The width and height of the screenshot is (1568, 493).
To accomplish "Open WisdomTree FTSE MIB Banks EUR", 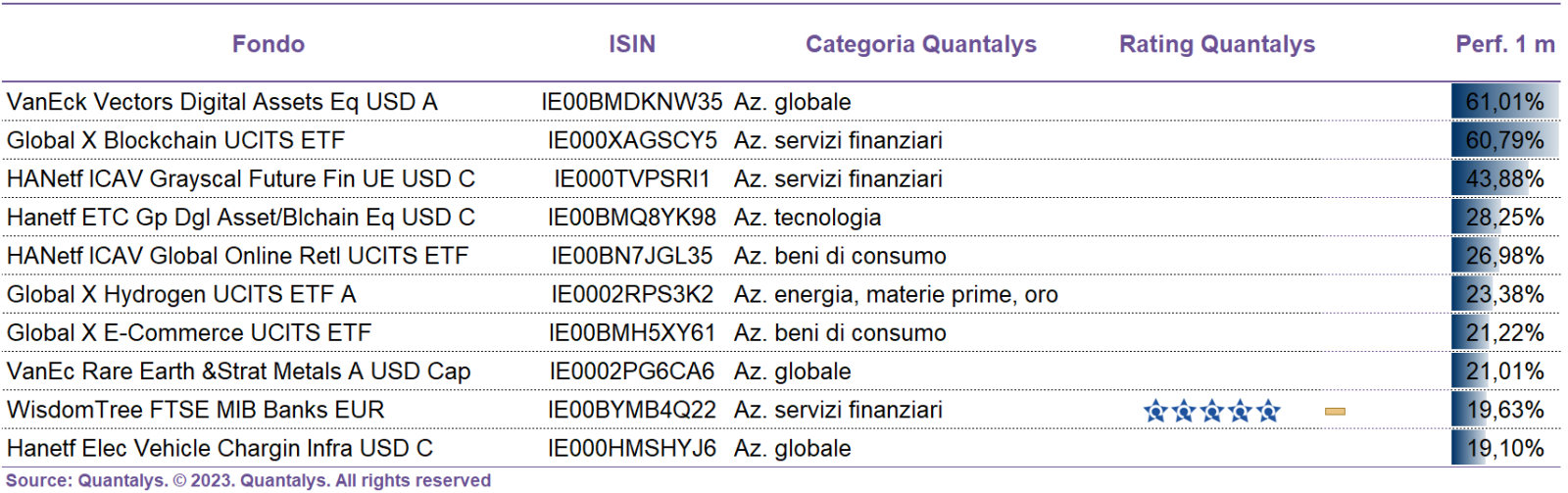I will (196, 410).
